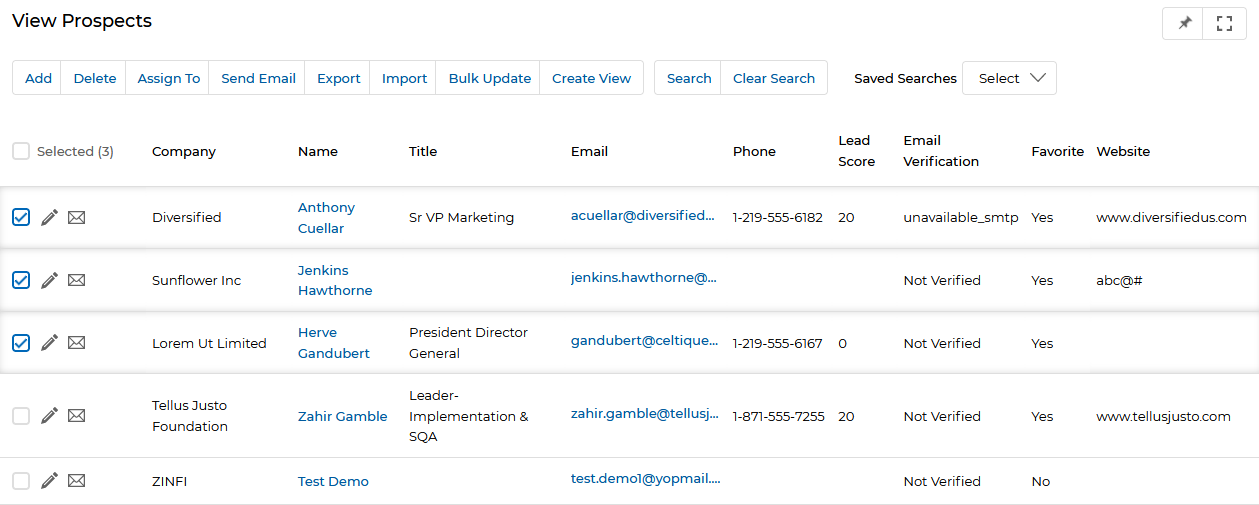Click the ZINFI company cell
This screenshot has height=505, width=1259.
169,481
